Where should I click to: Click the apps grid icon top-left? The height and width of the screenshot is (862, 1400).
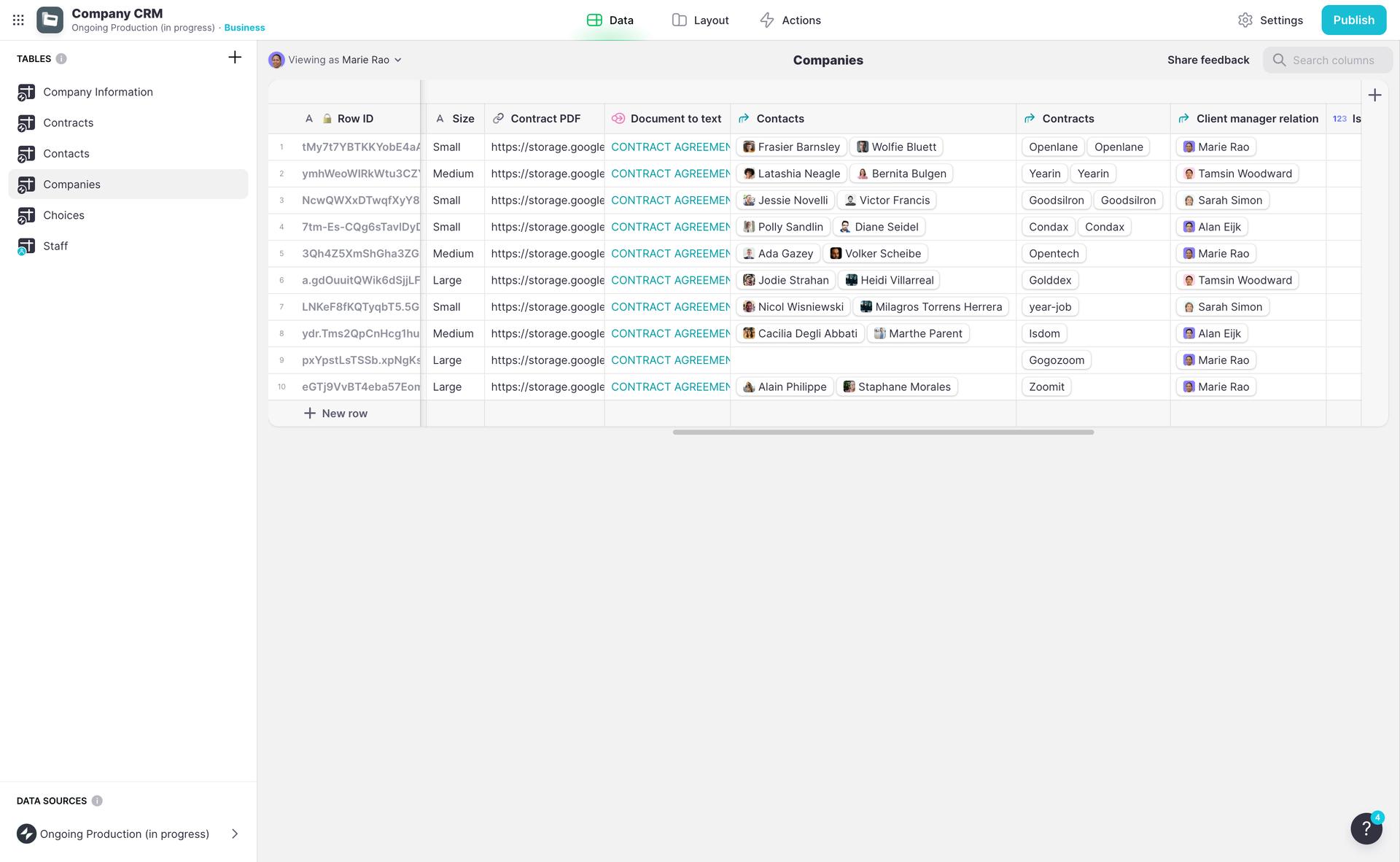point(17,20)
